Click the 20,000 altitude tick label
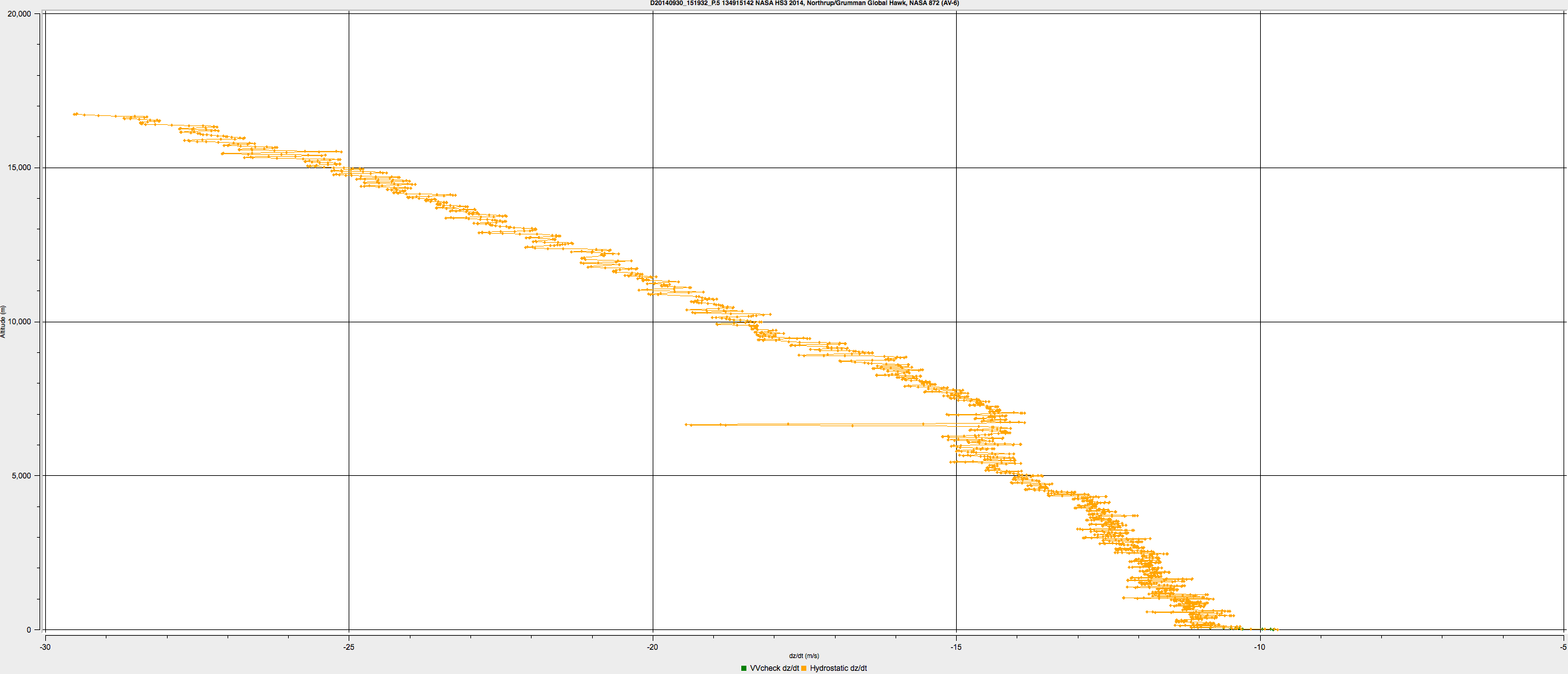This screenshot has height=674, width=1568. [19, 14]
